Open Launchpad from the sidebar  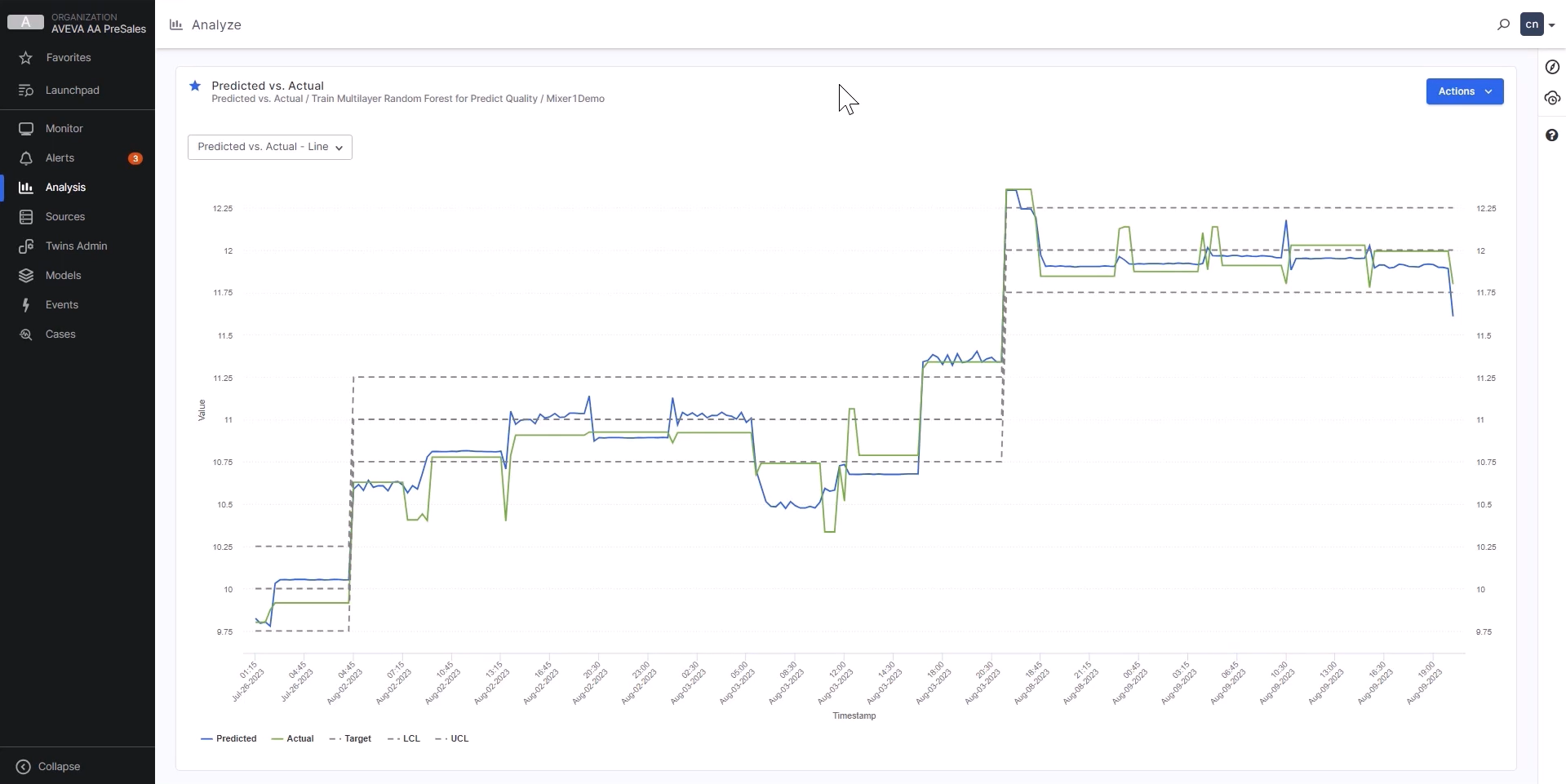[73, 91]
